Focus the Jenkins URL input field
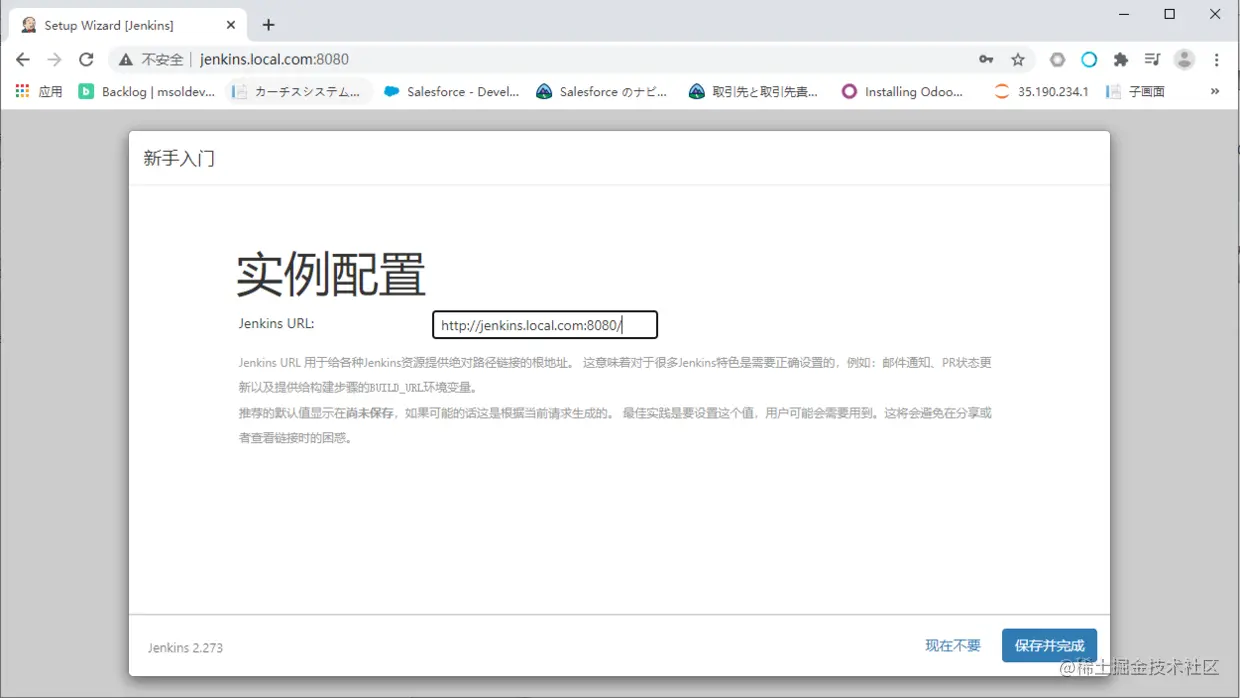The width and height of the screenshot is (1240, 698). [545, 325]
